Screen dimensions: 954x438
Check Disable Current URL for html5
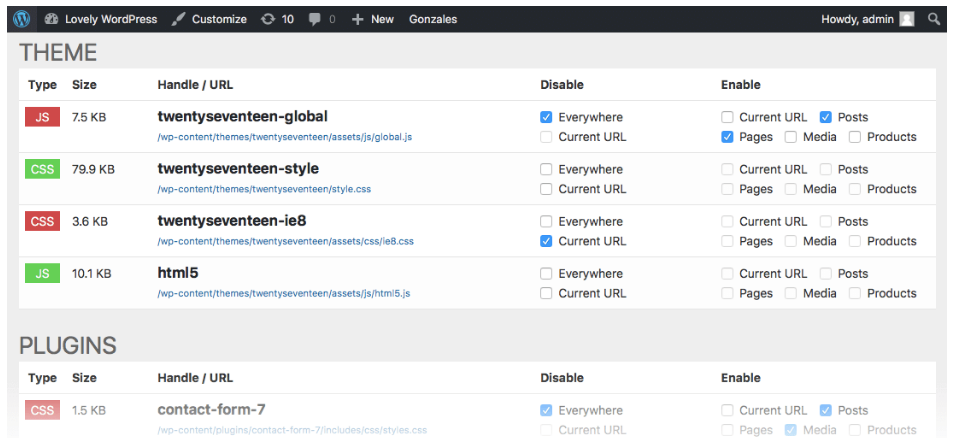coord(546,293)
